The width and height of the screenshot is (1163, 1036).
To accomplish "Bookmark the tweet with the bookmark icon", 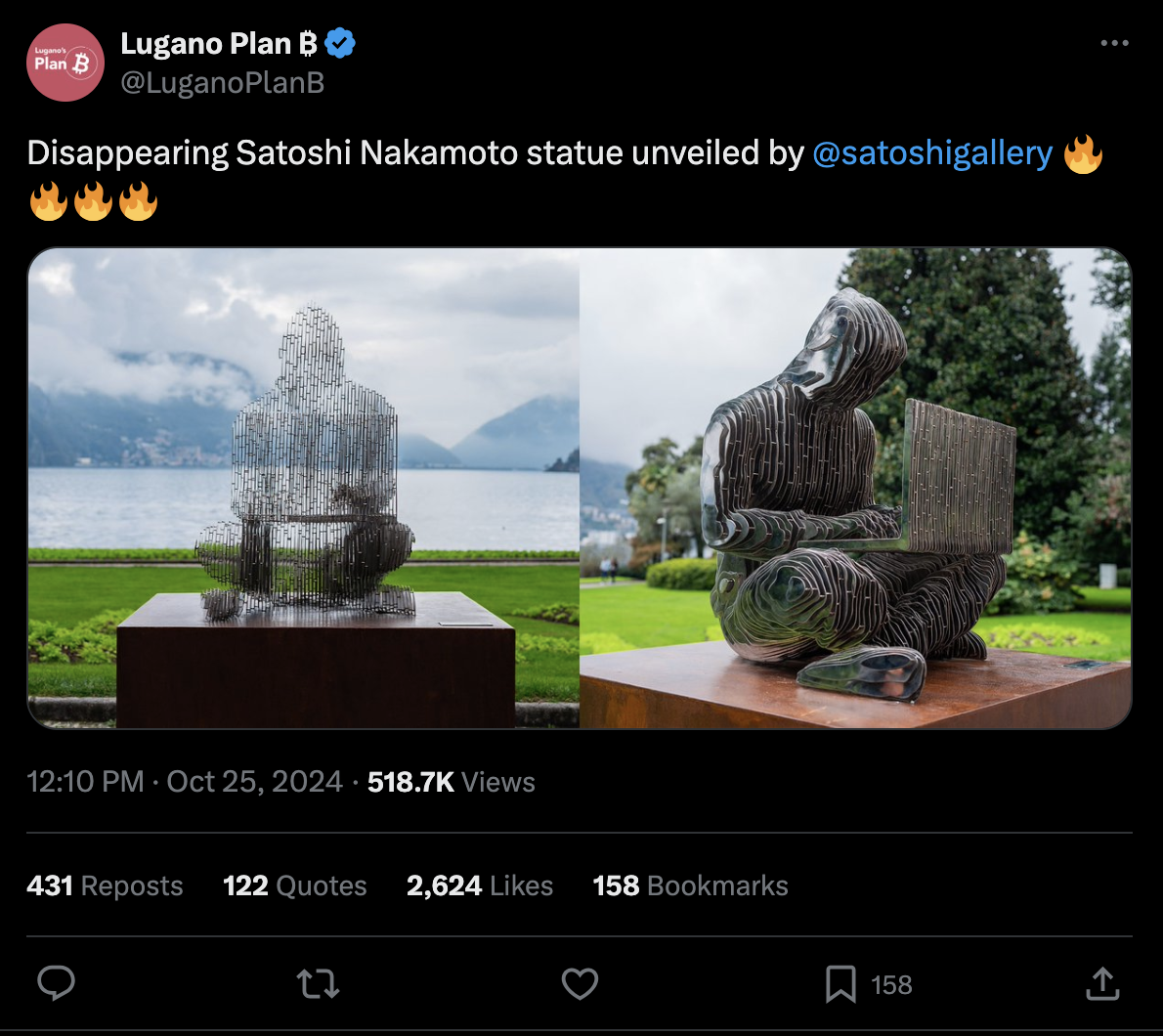I will tap(842, 984).
